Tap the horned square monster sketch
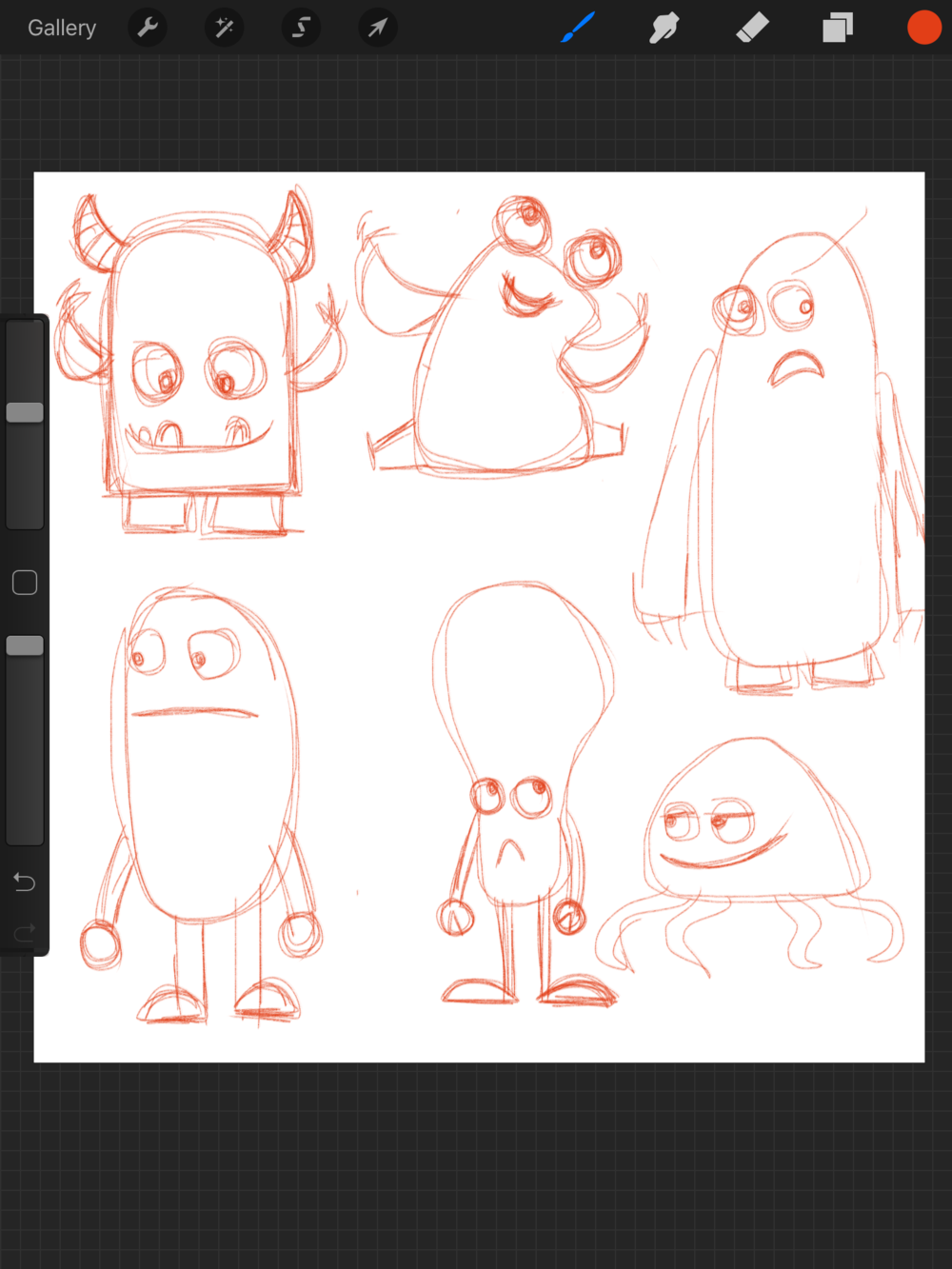 tap(200, 371)
